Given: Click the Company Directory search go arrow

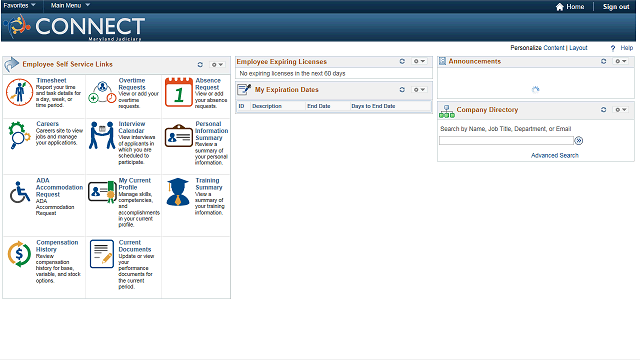Looking at the screenshot, I should (x=579, y=141).
